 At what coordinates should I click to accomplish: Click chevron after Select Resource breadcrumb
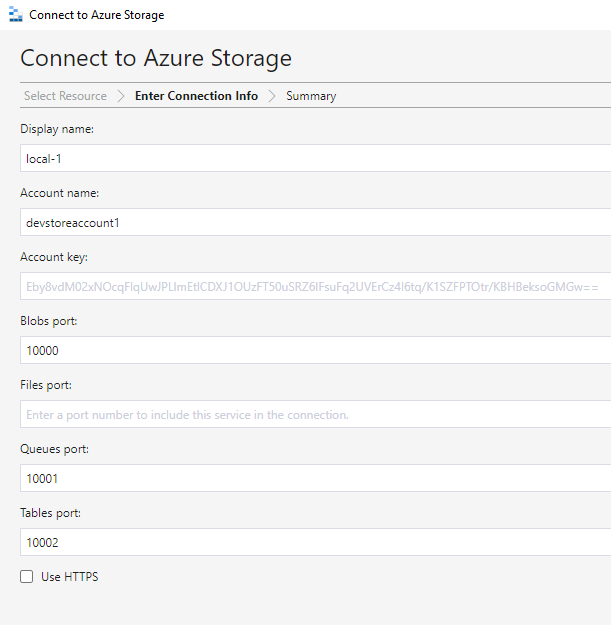pos(121,96)
